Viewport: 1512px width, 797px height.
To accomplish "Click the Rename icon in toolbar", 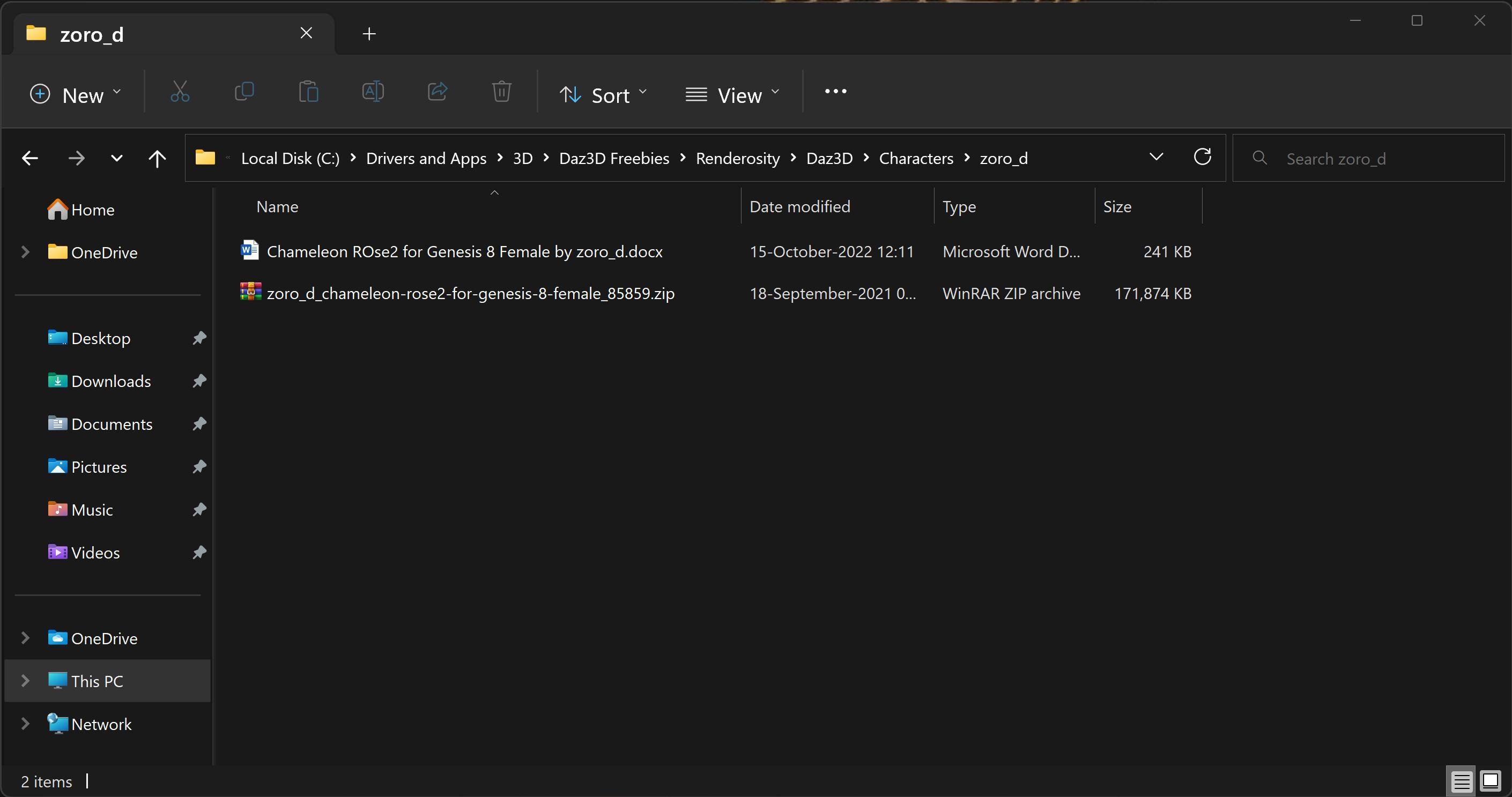I will [373, 92].
